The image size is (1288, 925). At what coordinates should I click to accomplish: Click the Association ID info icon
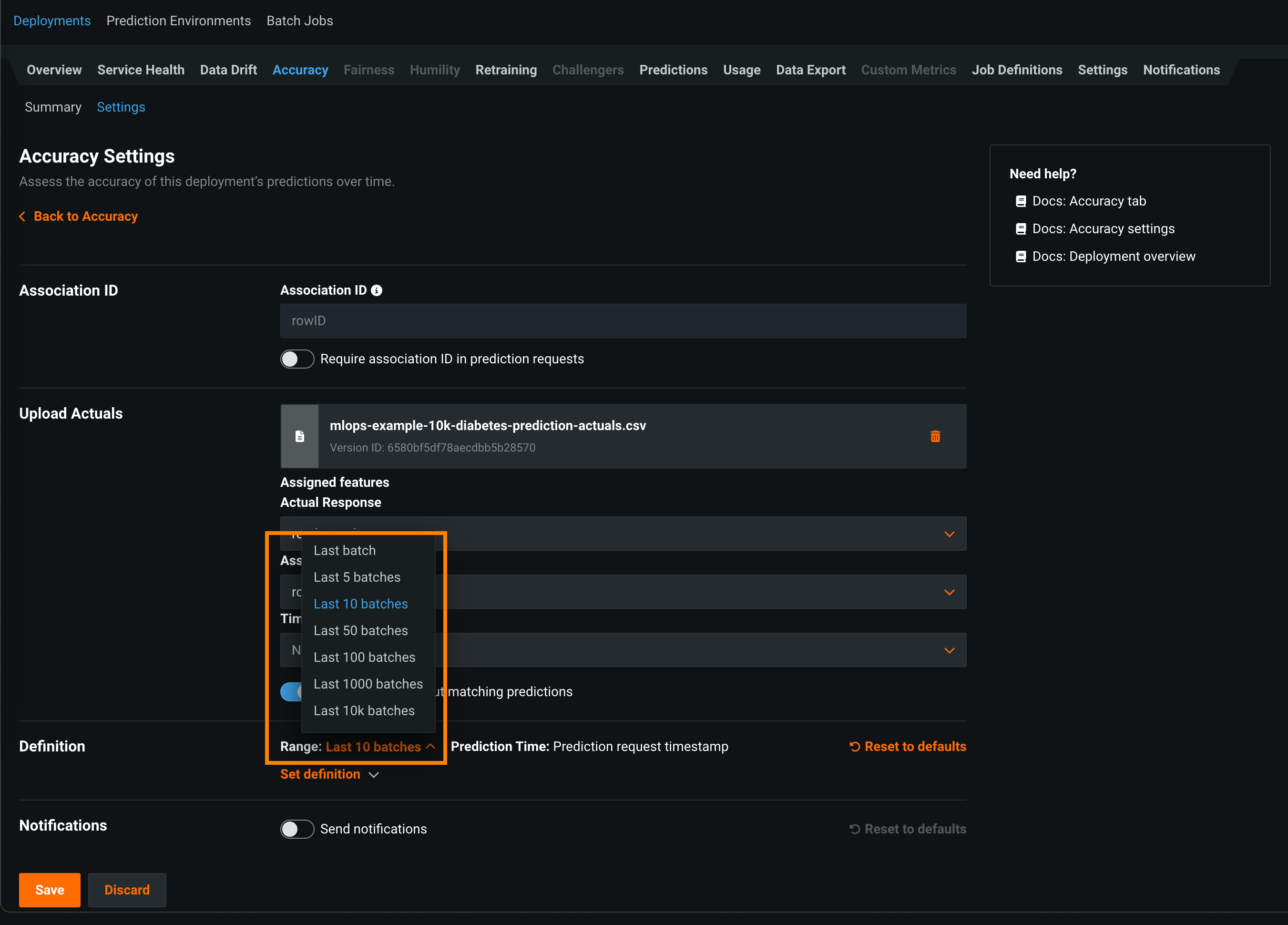click(x=377, y=290)
